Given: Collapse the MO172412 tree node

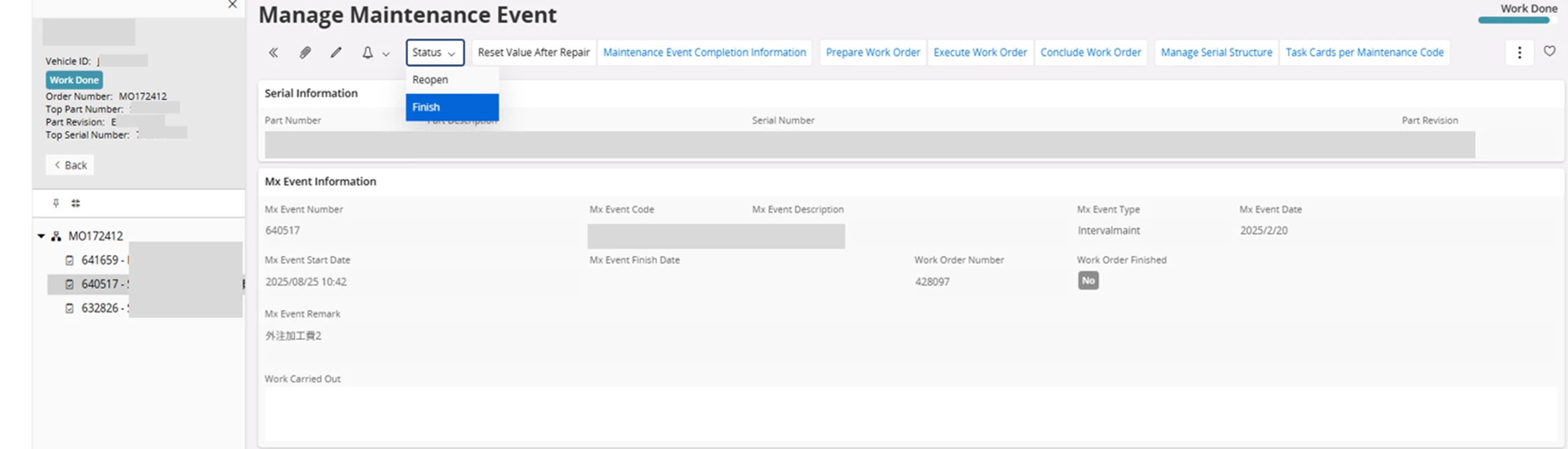Looking at the screenshot, I should [41, 237].
